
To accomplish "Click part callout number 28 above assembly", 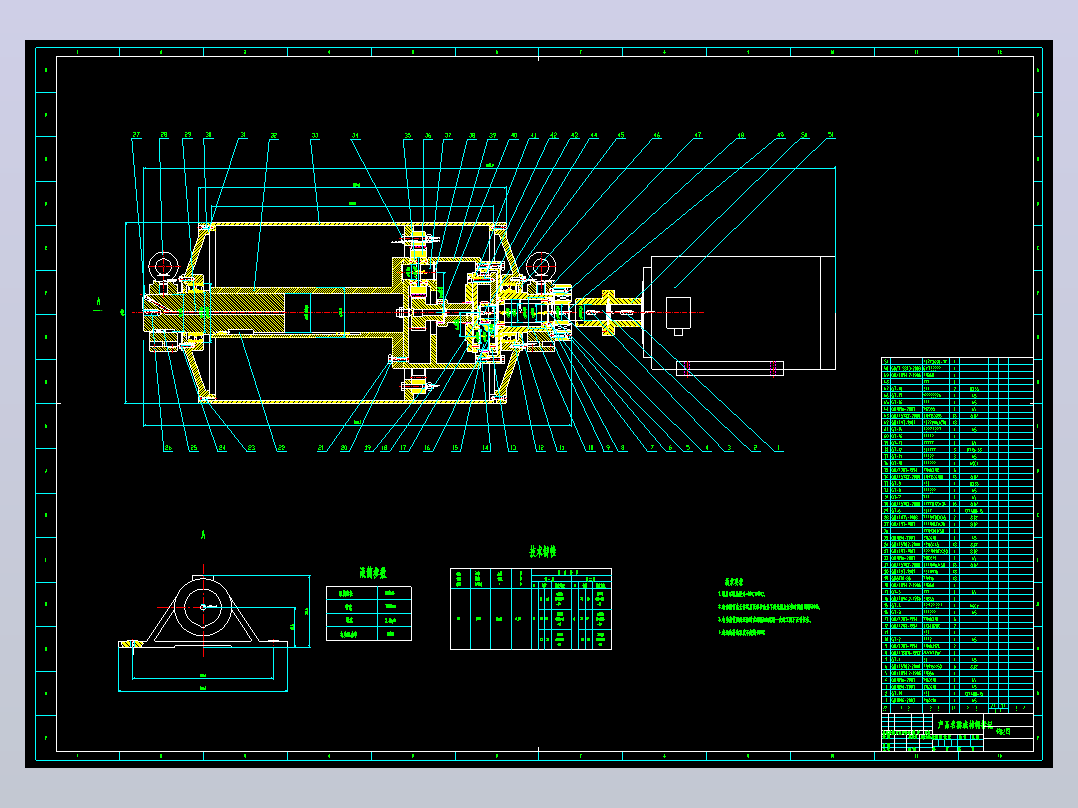I will click(x=164, y=135).
